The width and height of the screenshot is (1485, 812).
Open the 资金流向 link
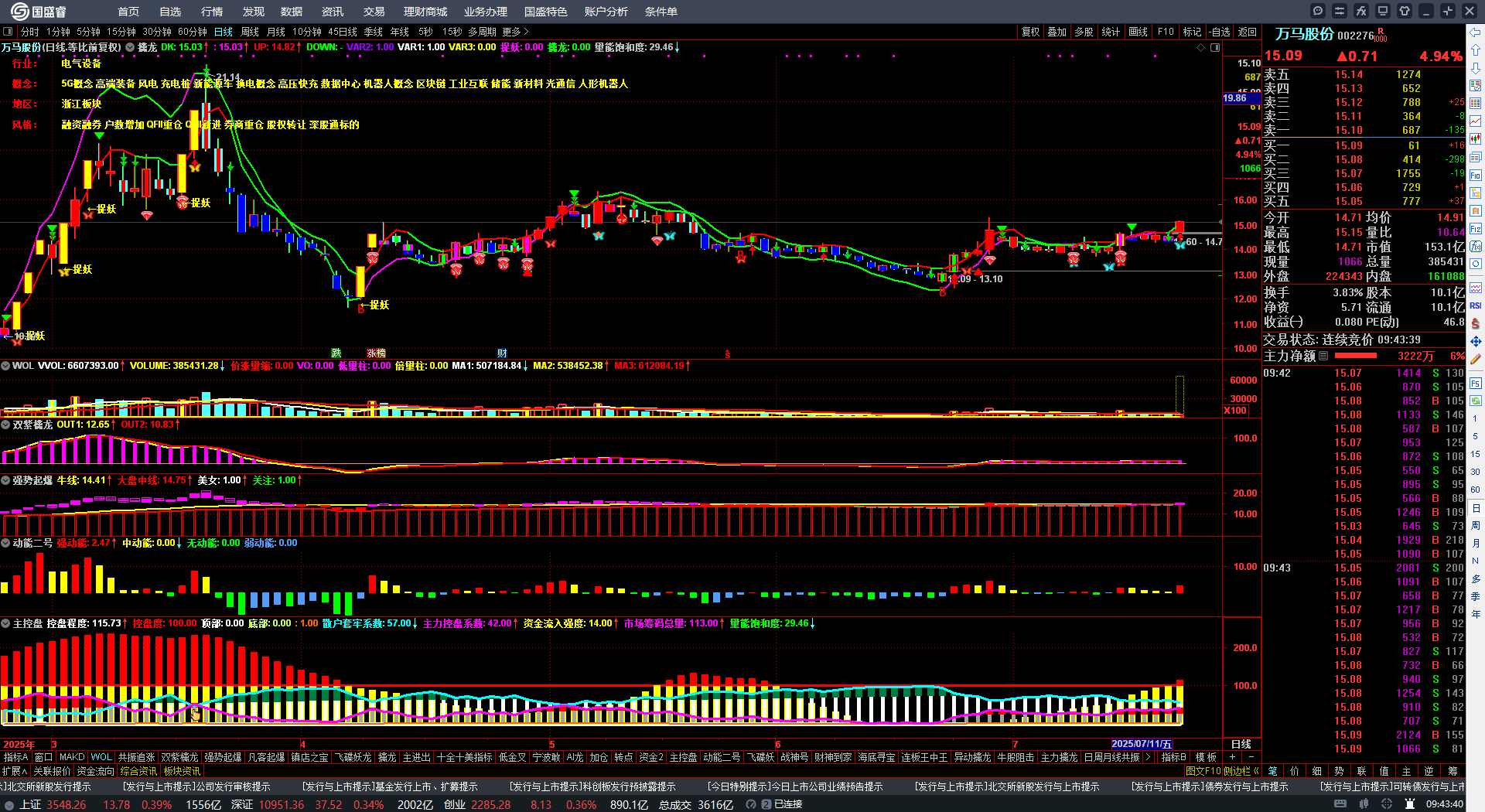point(95,771)
